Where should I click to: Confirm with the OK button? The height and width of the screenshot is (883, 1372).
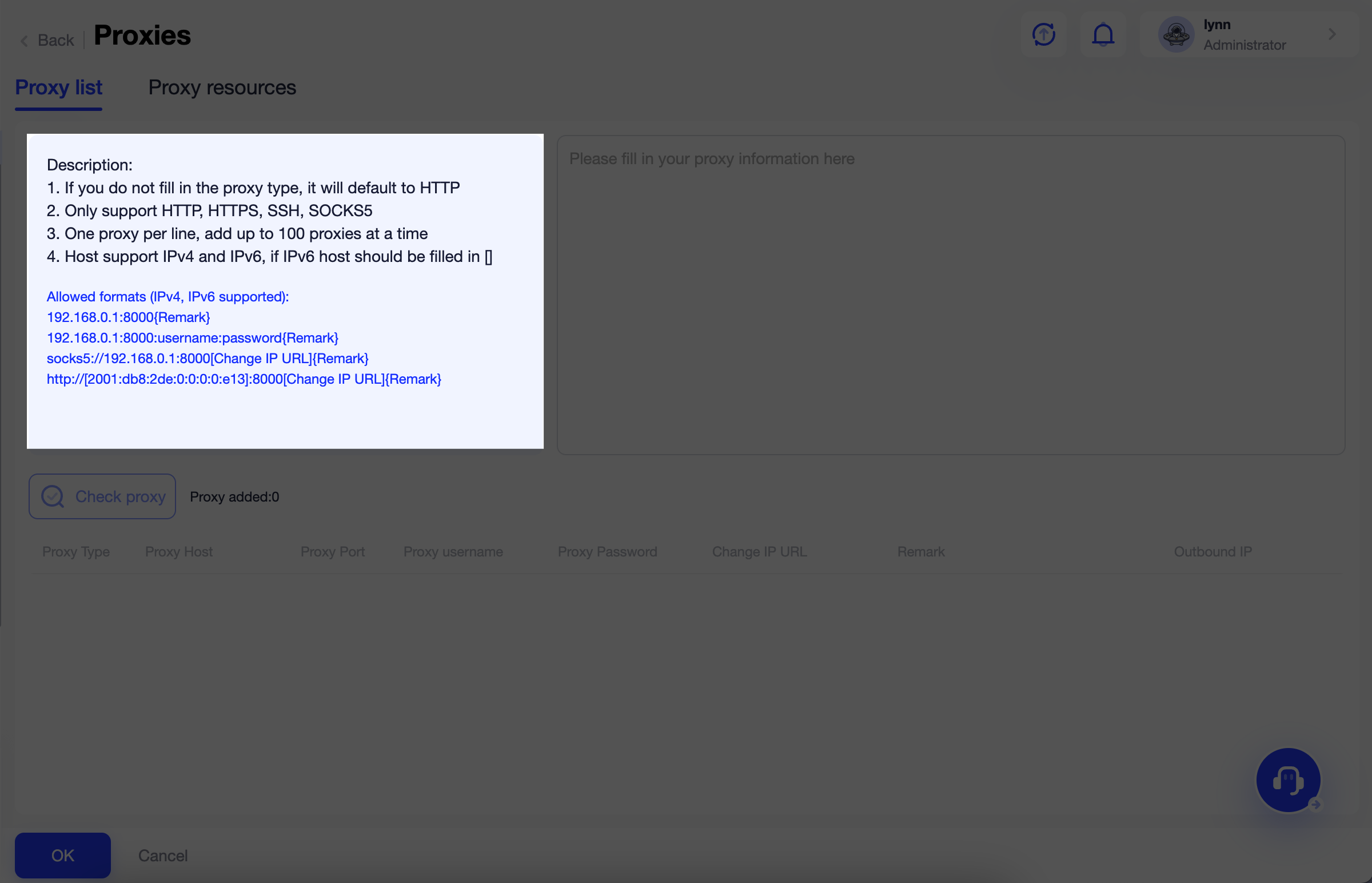pyautogui.click(x=62, y=855)
